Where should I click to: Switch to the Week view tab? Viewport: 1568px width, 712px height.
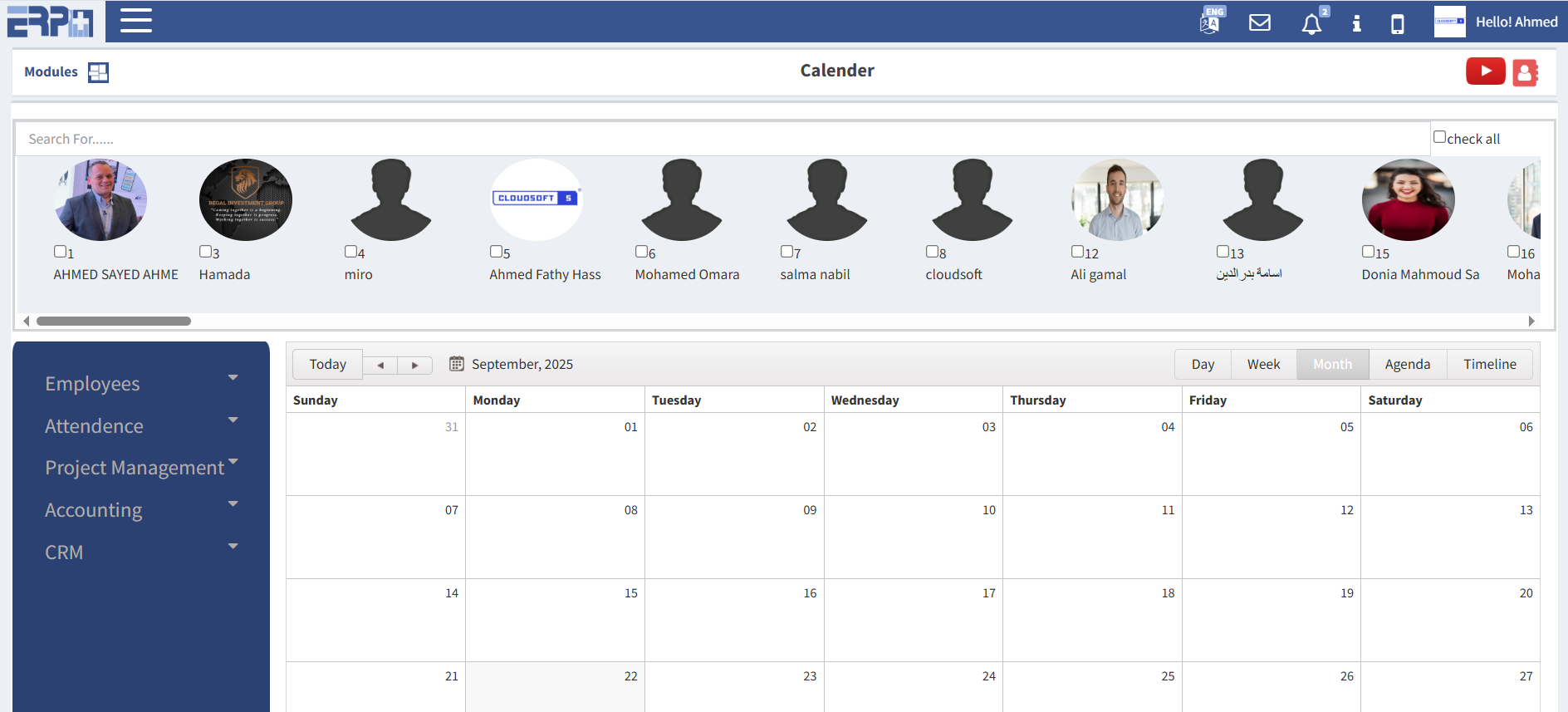point(1263,364)
